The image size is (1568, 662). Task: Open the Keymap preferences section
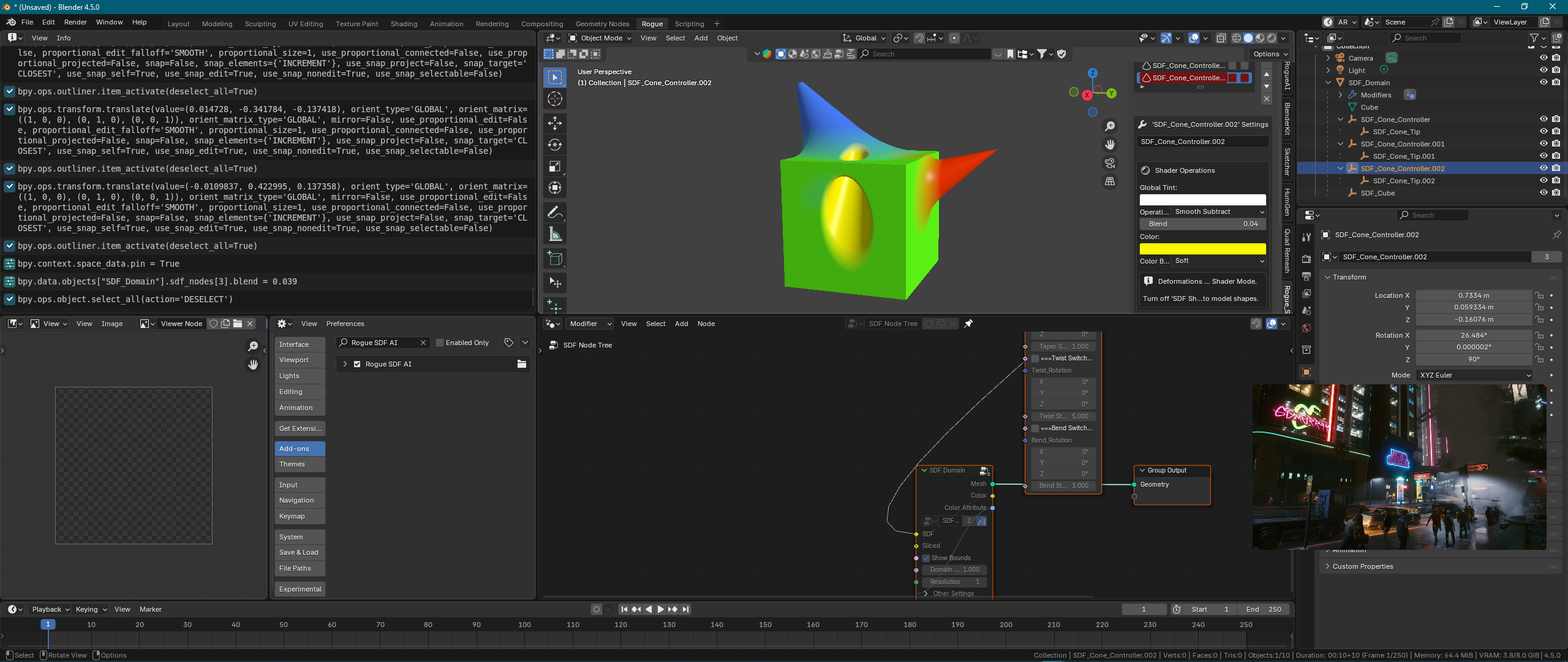[300, 516]
